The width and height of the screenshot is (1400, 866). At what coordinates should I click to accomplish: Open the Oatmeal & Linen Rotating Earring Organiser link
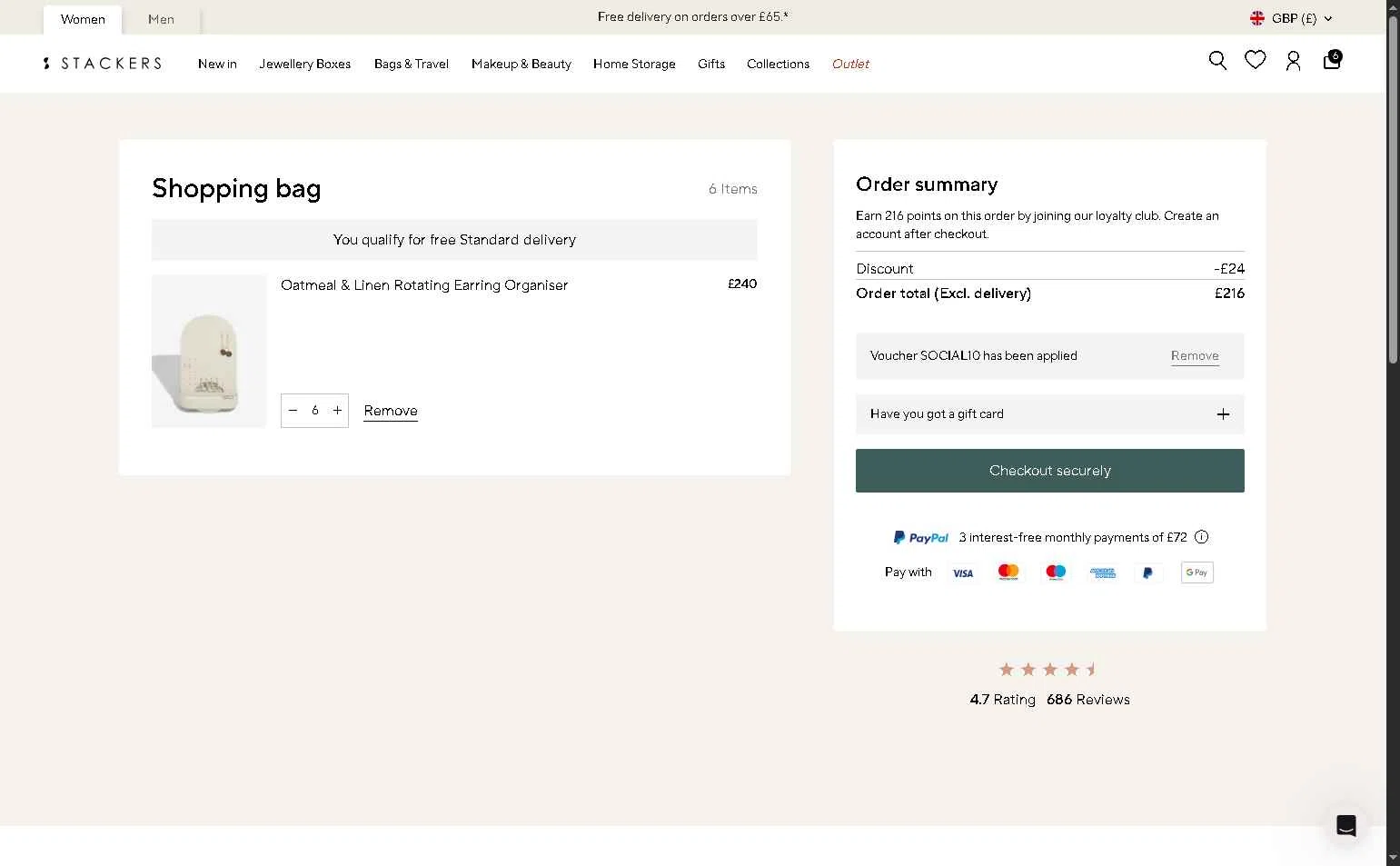[424, 285]
